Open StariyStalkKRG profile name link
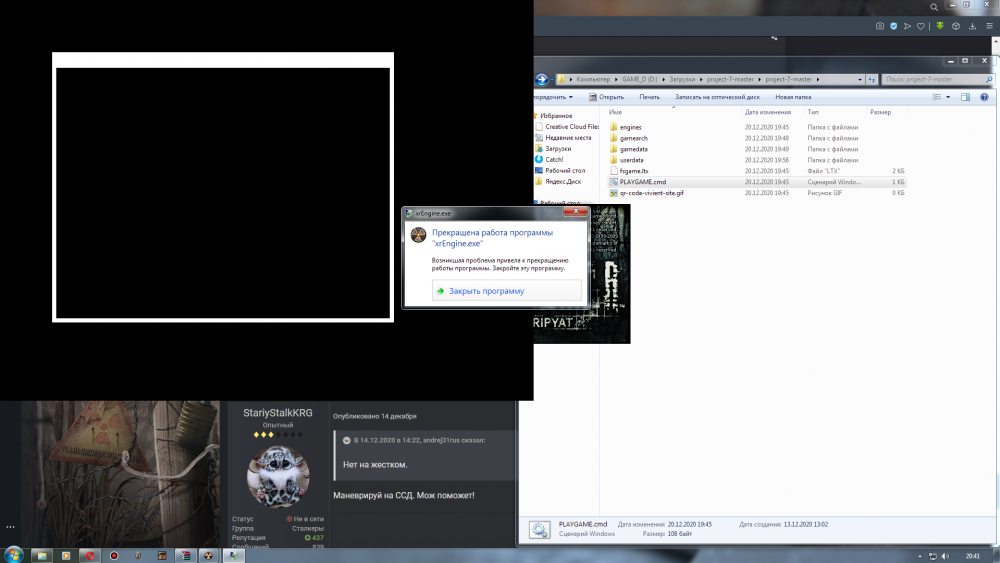 click(277, 413)
